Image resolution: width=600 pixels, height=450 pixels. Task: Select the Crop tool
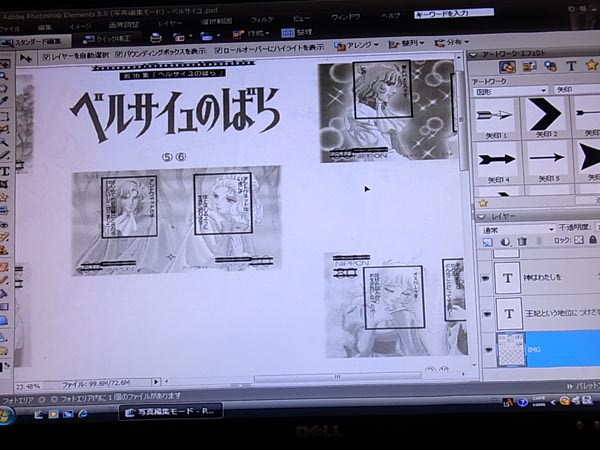[4, 184]
